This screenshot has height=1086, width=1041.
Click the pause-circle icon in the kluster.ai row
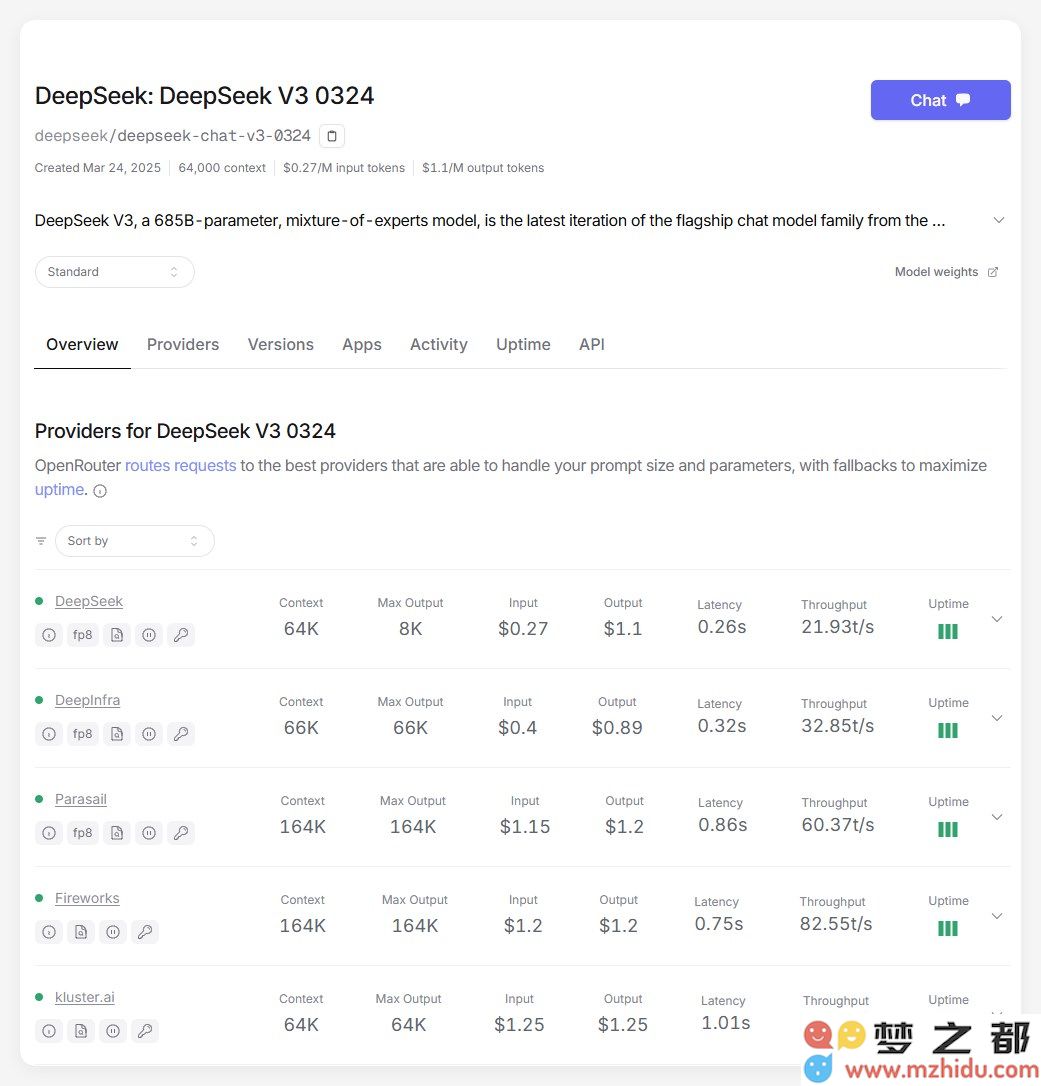coord(113,1031)
